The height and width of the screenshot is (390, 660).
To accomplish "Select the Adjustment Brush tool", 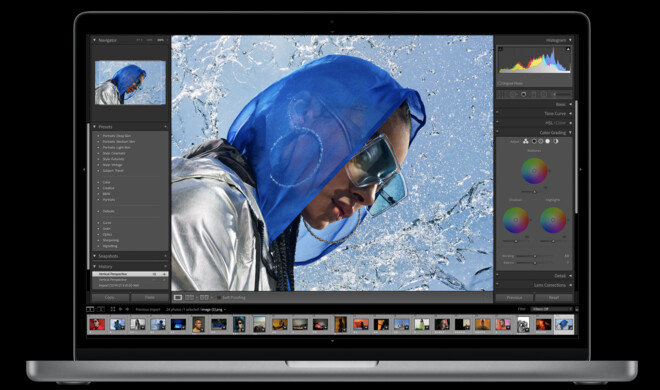I will 562,94.
